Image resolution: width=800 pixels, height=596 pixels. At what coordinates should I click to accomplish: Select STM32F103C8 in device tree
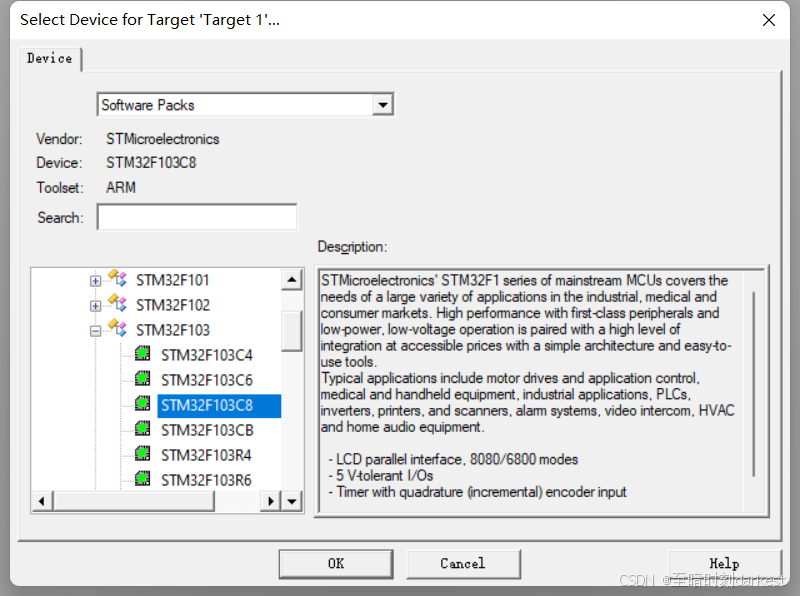click(x=219, y=406)
